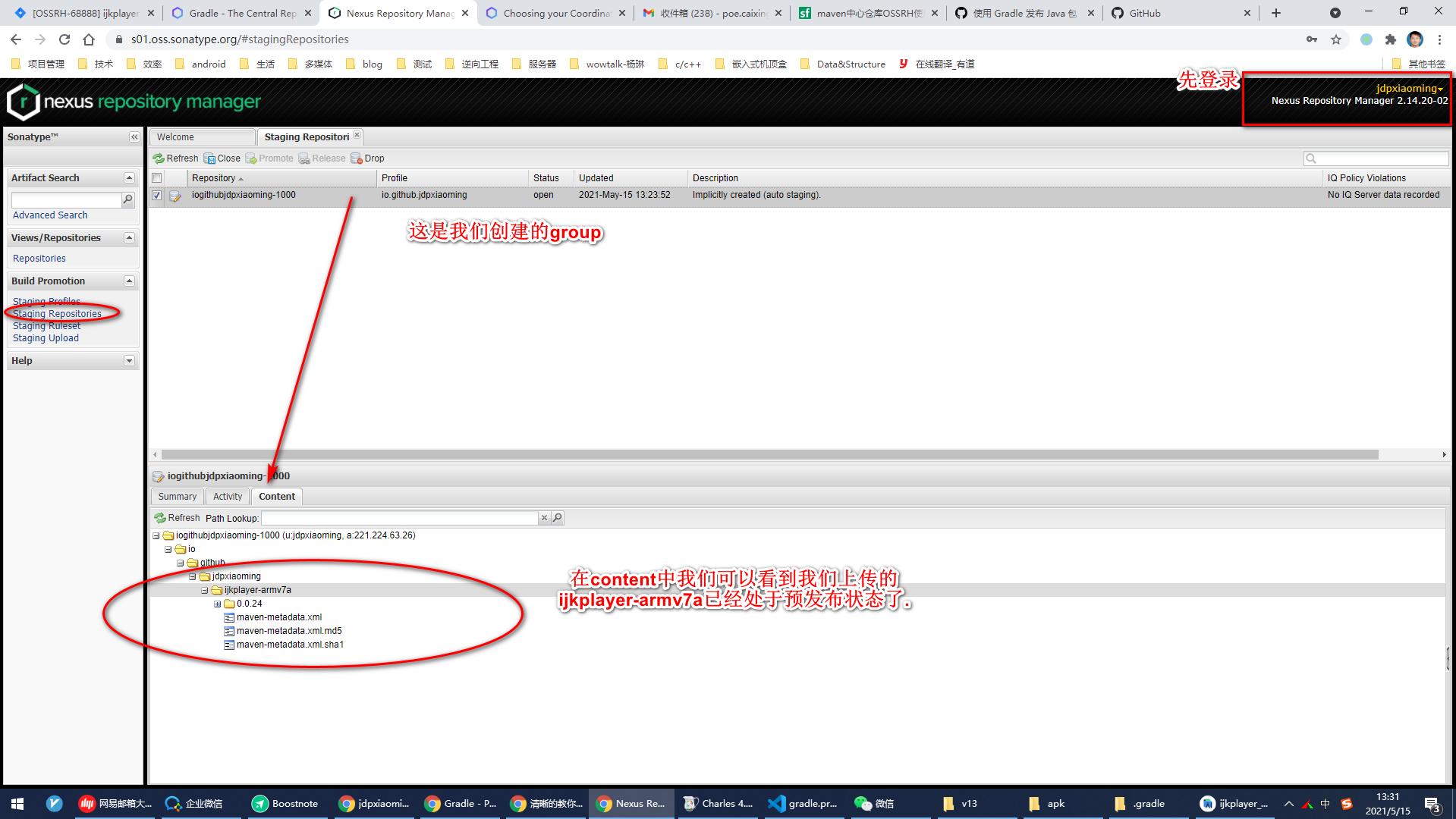1456x819 pixels.
Task: Expand the Help section
Action: (129, 360)
